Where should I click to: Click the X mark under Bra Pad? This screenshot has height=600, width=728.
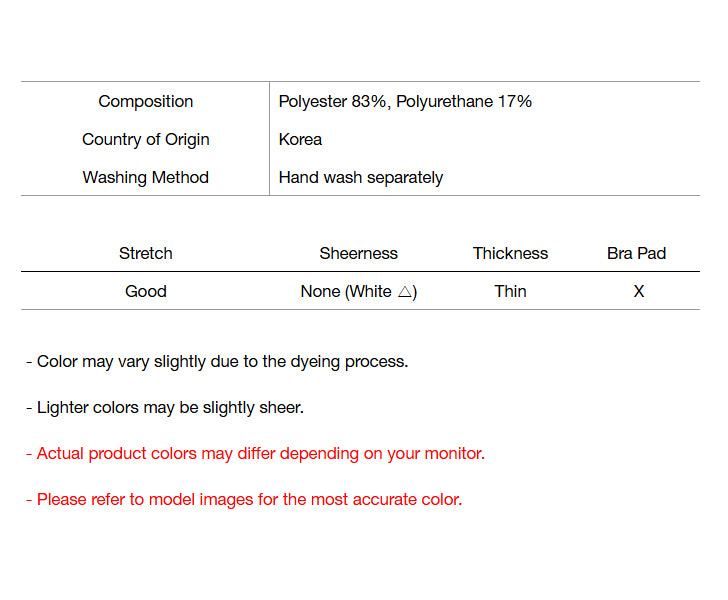pyautogui.click(x=639, y=292)
